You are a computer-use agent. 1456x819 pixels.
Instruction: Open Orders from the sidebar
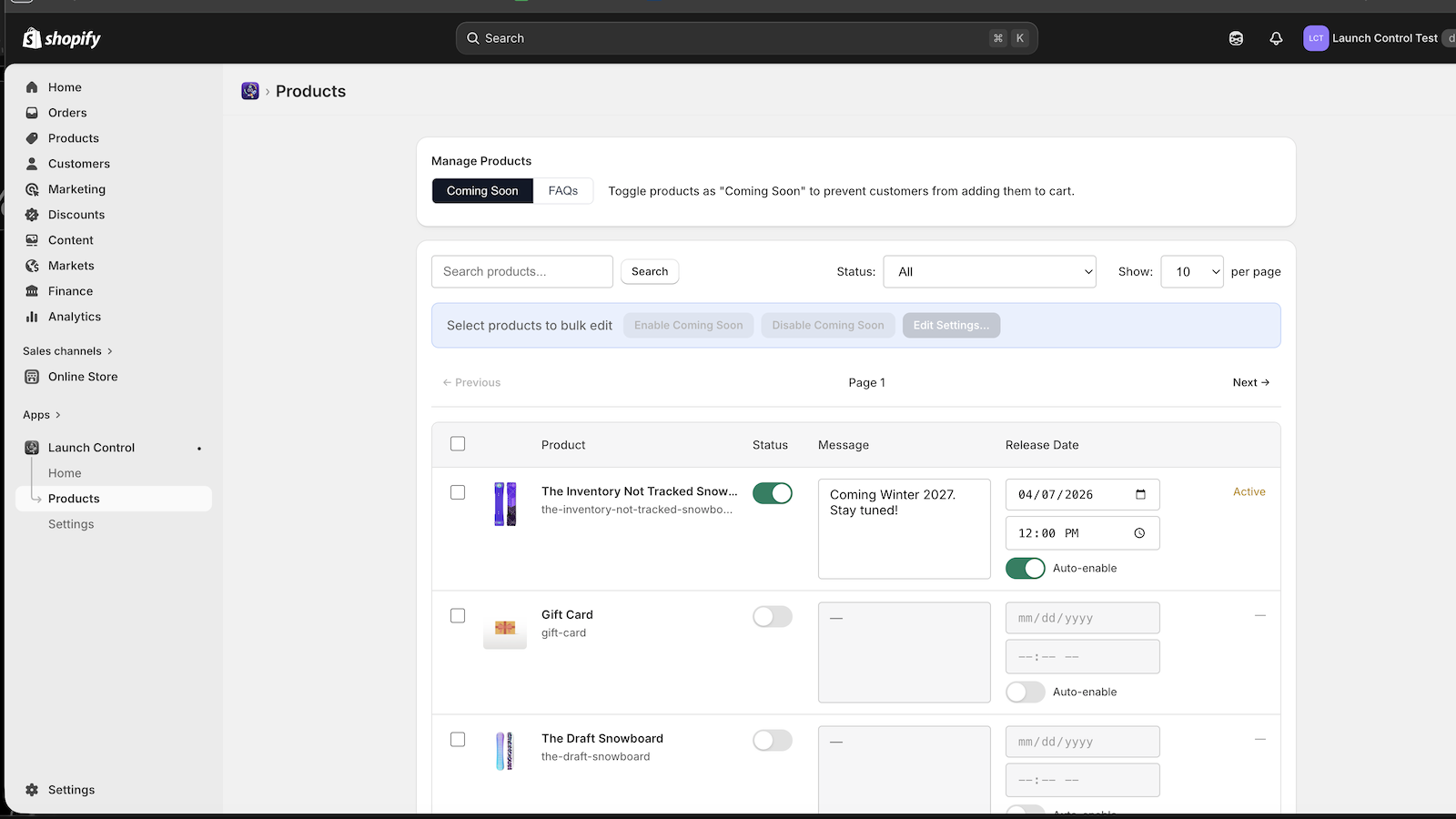[67, 112]
